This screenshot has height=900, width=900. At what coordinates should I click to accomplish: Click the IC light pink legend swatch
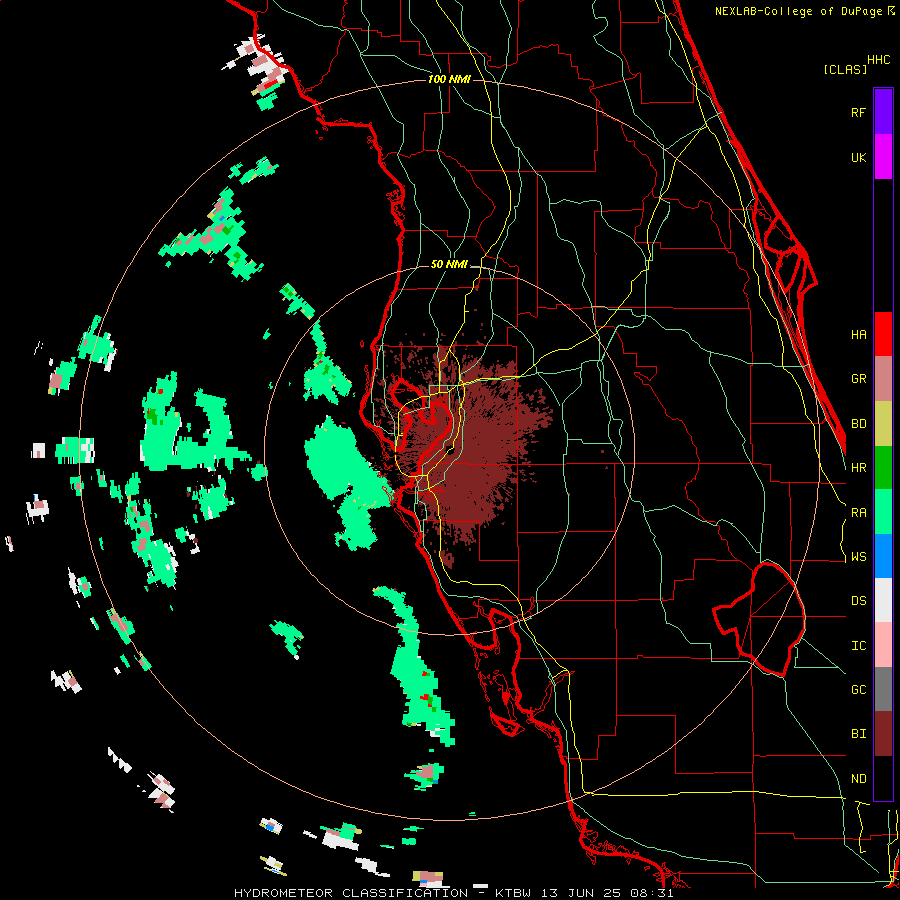pyautogui.click(x=883, y=645)
